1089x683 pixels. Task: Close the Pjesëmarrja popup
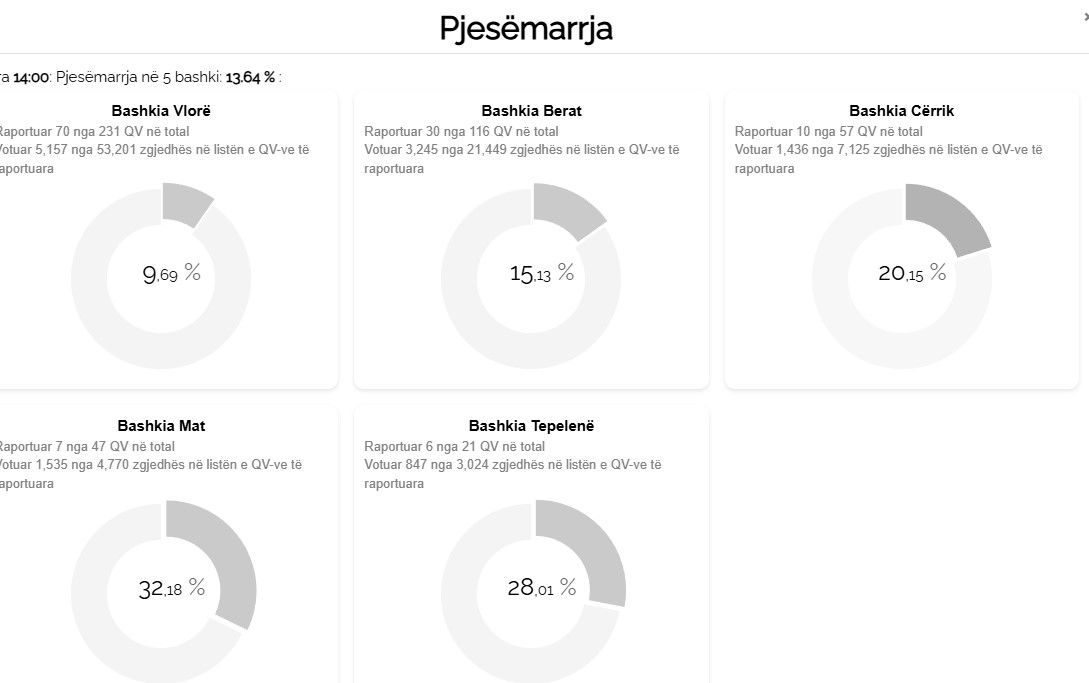tap(1085, 17)
